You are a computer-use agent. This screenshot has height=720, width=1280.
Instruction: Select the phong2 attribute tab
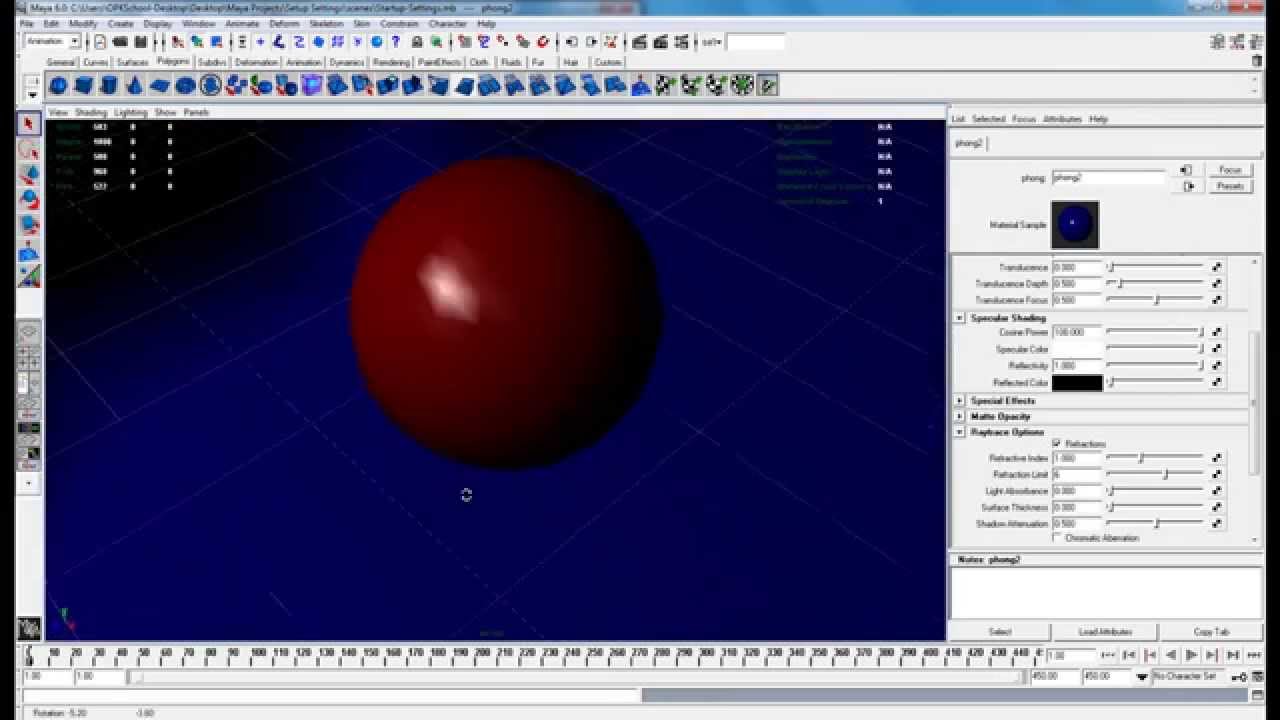(968, 143)
